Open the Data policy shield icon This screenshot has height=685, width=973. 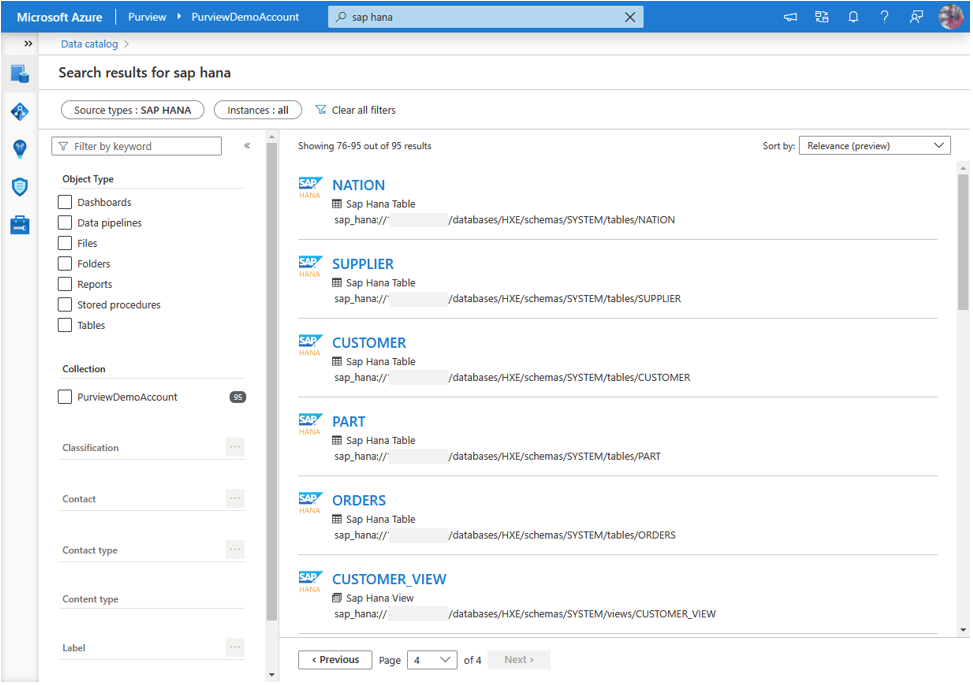(20, 187)
